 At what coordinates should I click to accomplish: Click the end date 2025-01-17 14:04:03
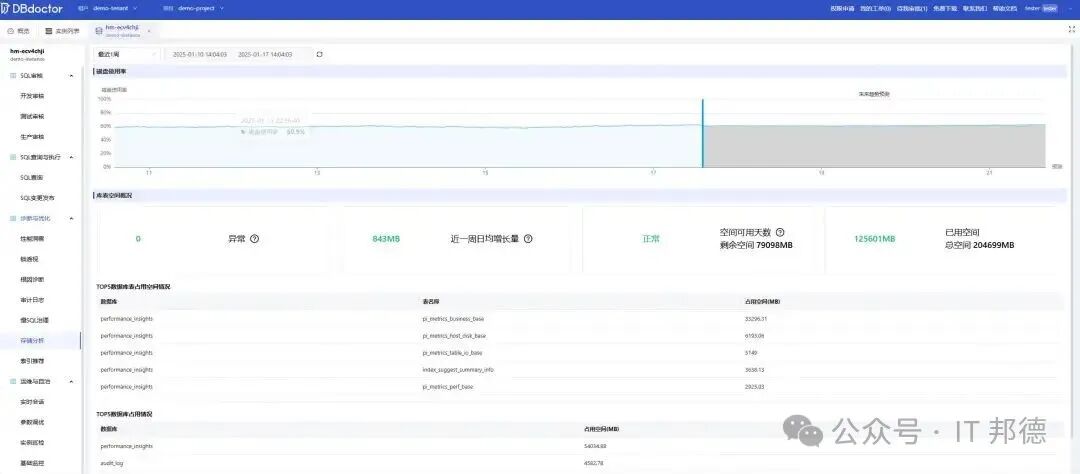265,54
